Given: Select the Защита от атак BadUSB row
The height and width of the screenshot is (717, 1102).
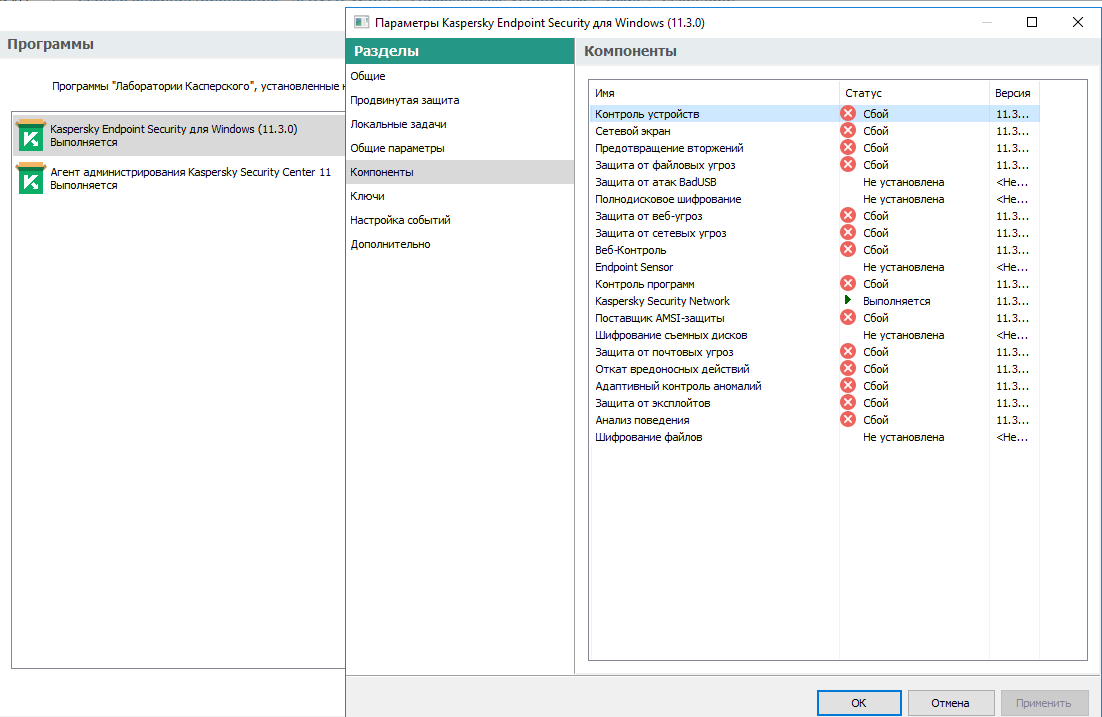Looking at the screenshot, I should (815, 182).
